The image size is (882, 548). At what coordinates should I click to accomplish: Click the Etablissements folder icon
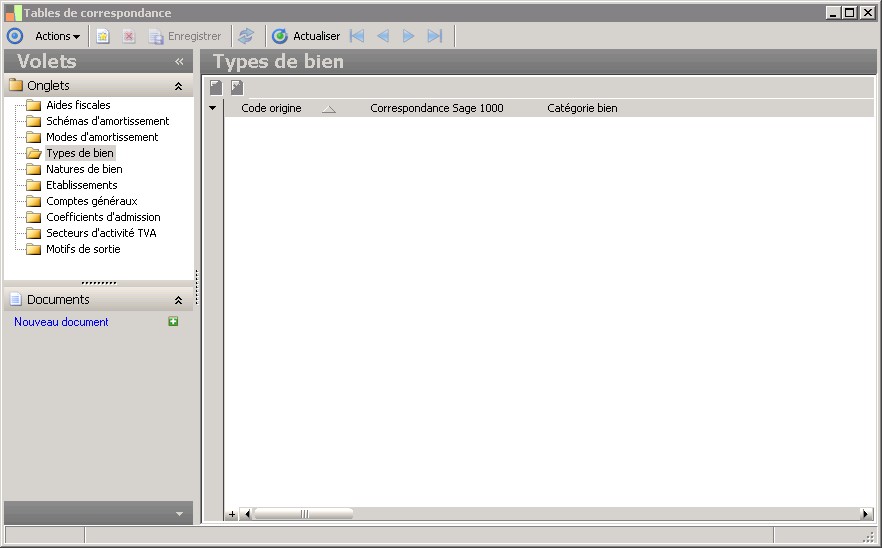(x=34, y=185)
